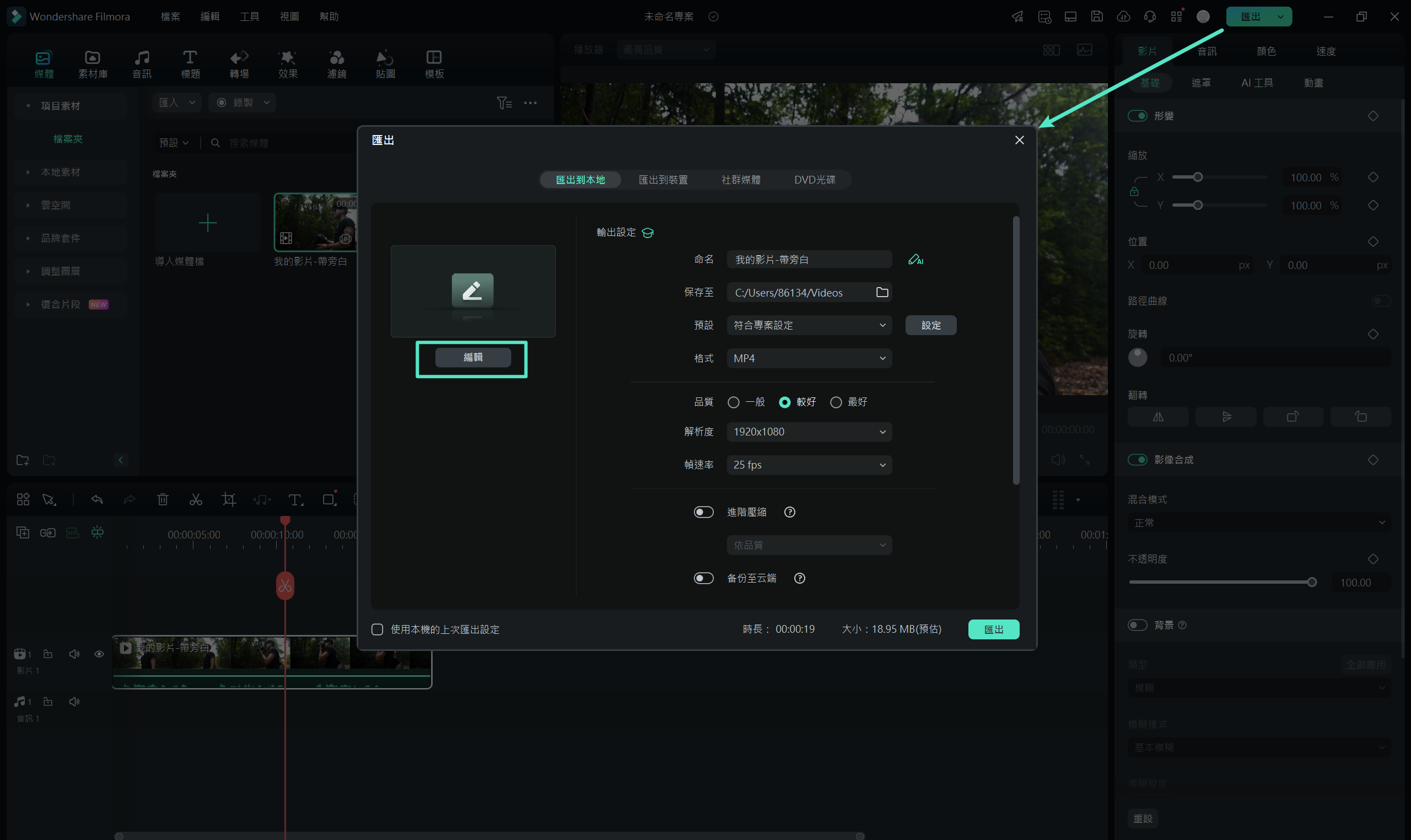
Task: Click the 匯出到本地 export to local tab
Action: pyautogui.click(x=582, y=179)
